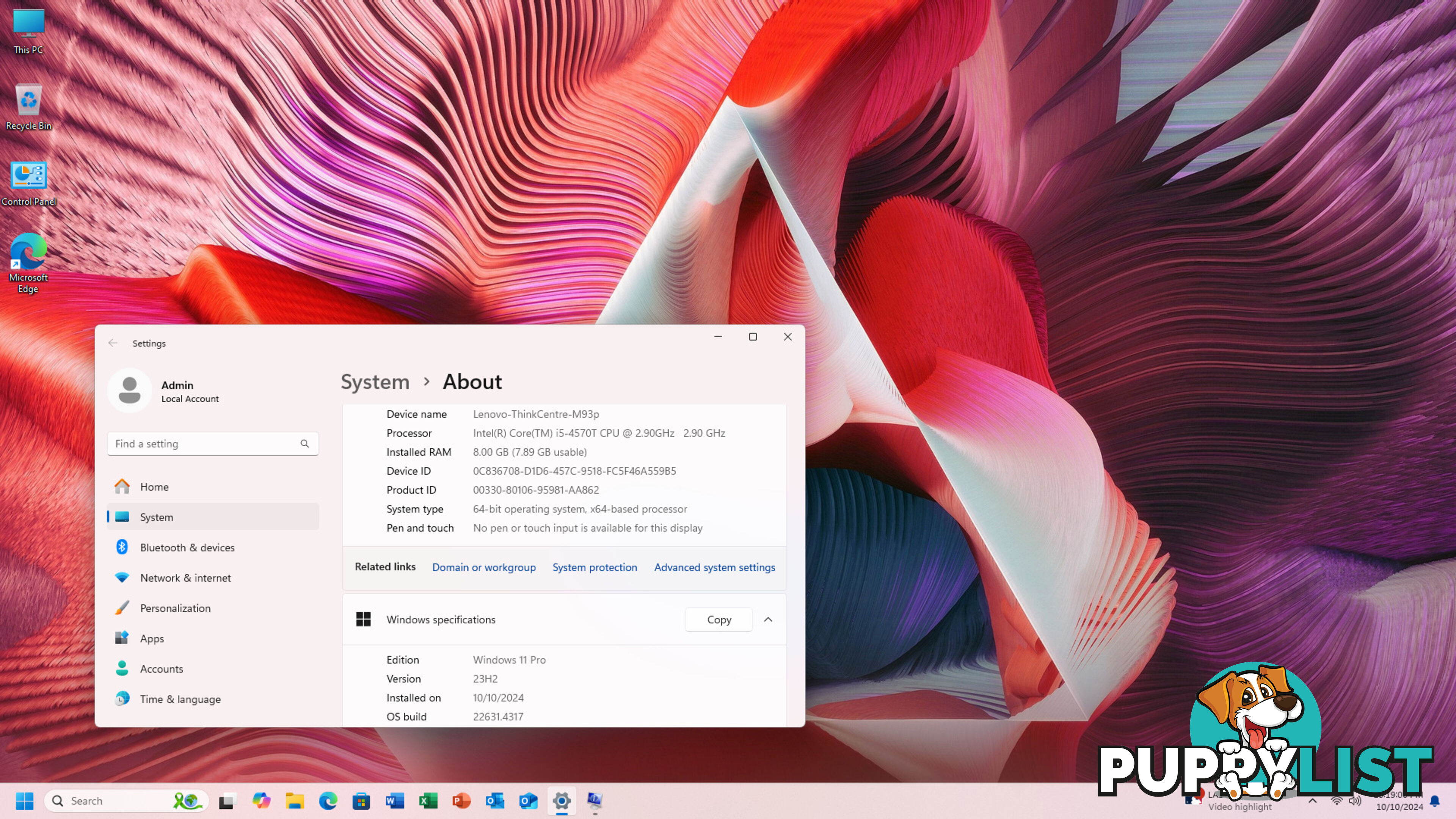Image resolution: width=1456 pixels, height=819 pixels.
Task: Click the Version value 23H2
Action: 485,679
